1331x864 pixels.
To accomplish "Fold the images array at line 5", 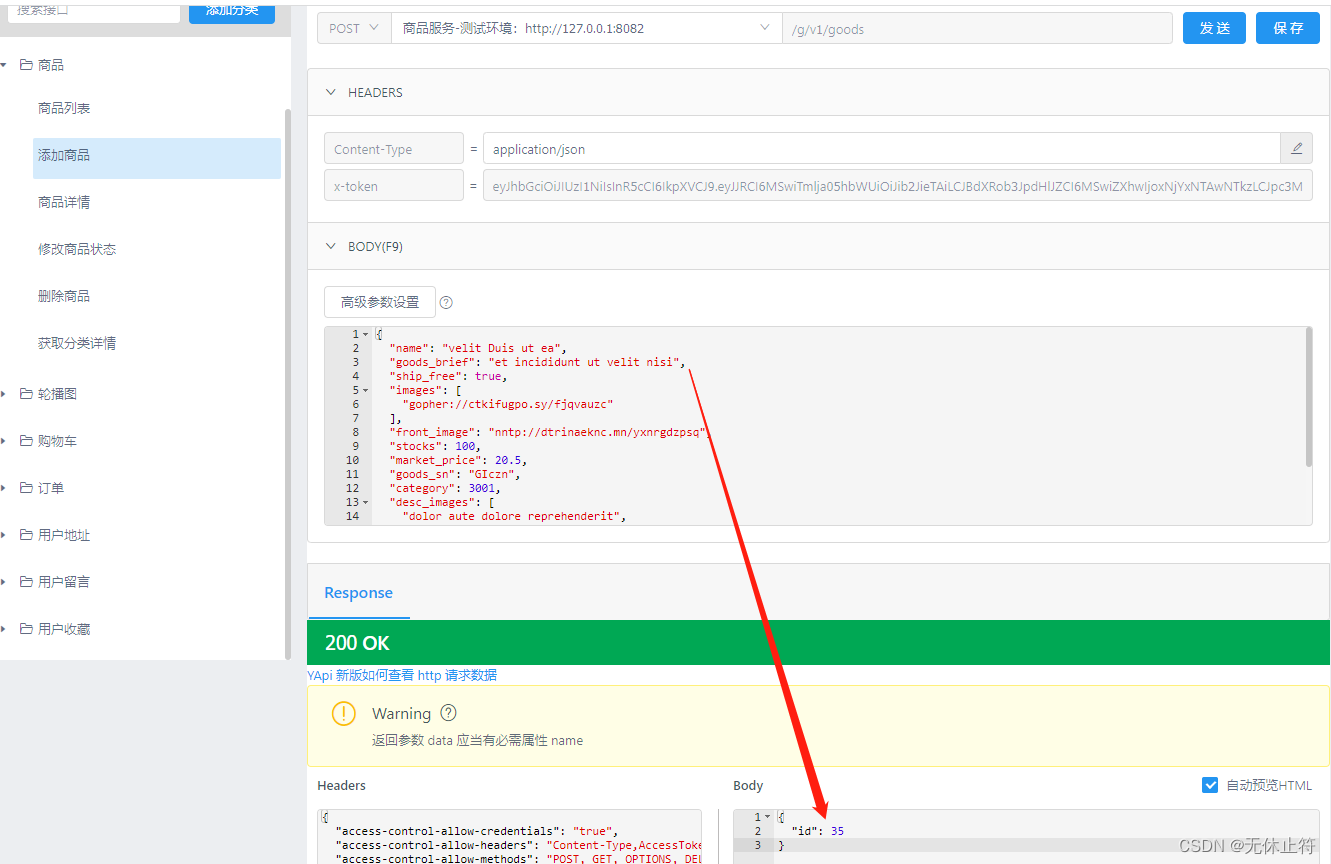I will [x=366, y=390].
